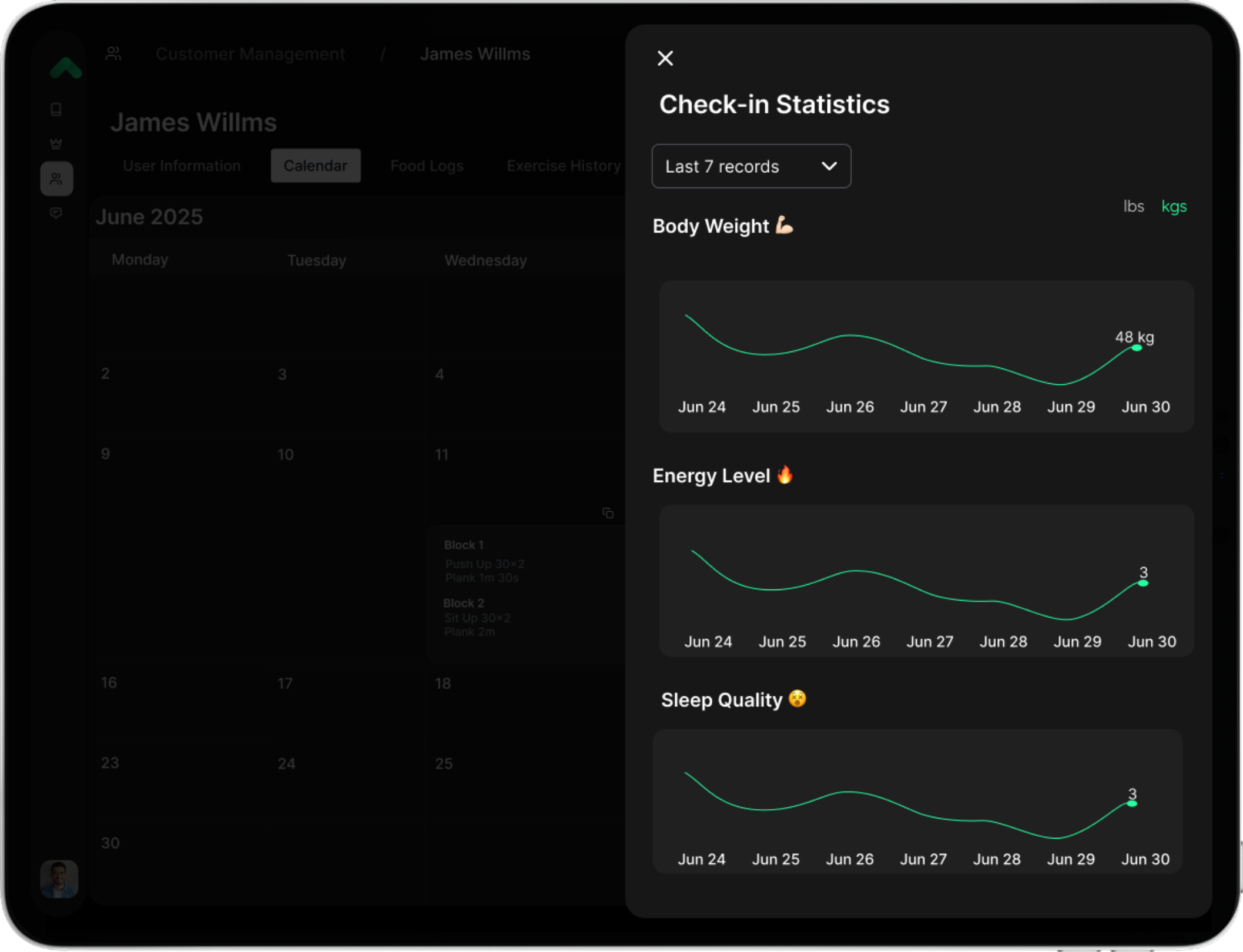This screenshot has width=1243, height=952.
Task: Switch weight unit to lbs
Action: point(1133,206)
